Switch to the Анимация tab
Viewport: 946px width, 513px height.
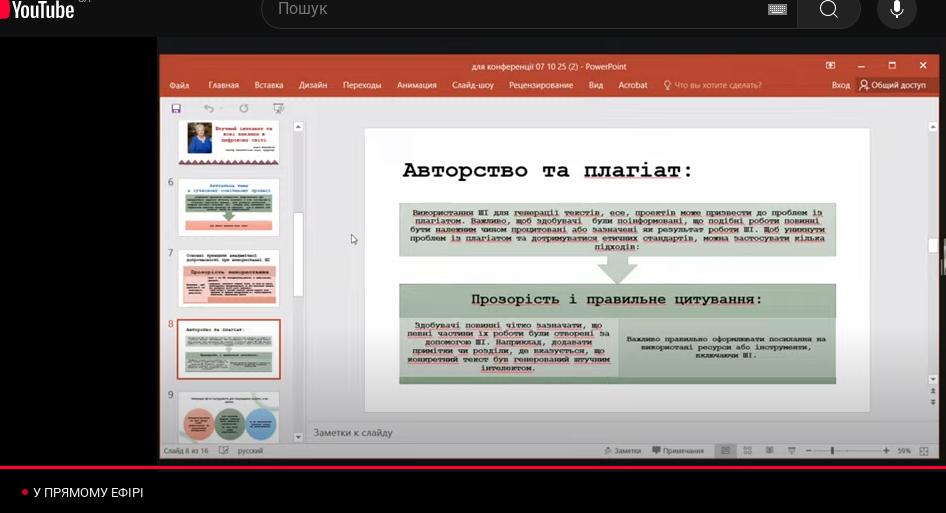tap(416, 85)
